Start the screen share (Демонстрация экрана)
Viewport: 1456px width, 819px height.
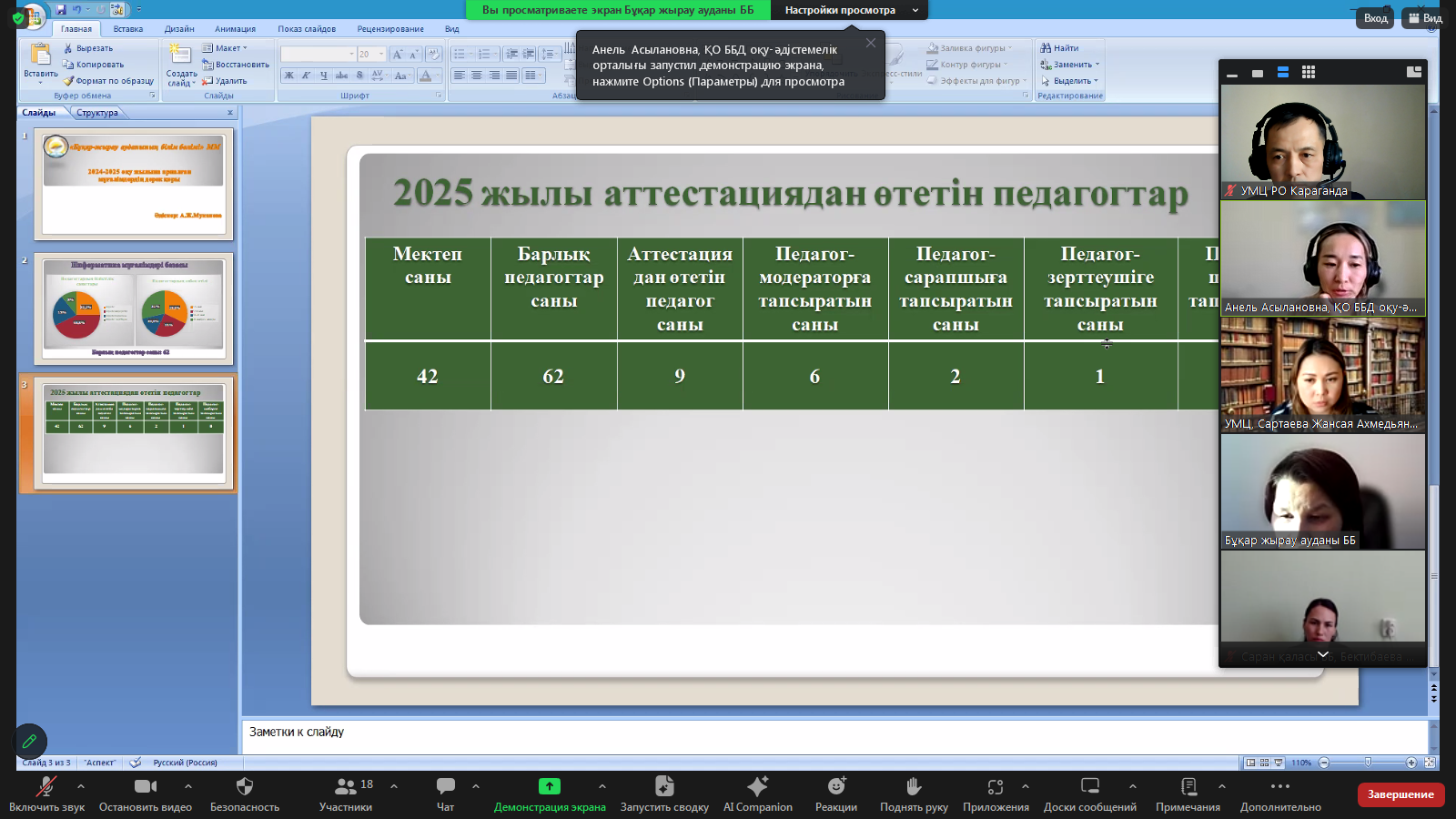point(550,787)
